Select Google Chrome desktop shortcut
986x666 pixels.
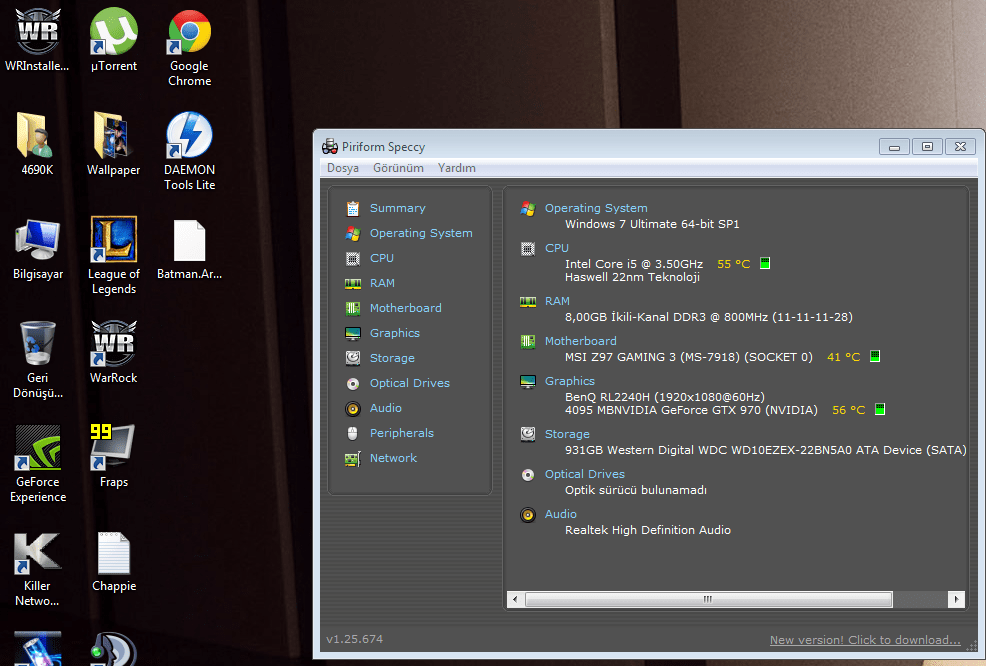[189, 47]
